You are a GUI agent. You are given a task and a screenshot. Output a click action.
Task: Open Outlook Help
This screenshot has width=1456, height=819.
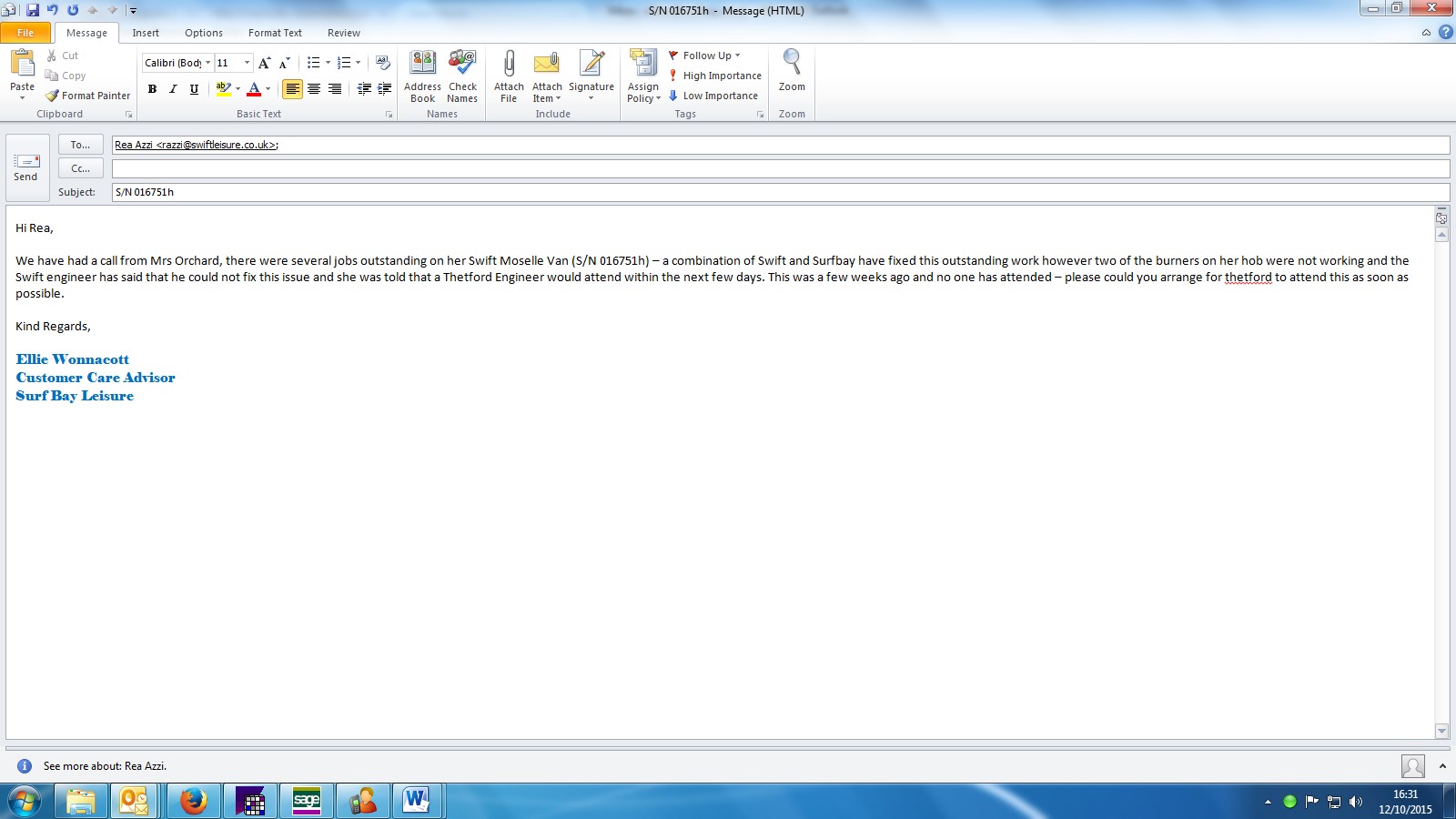coord(1445,32)
